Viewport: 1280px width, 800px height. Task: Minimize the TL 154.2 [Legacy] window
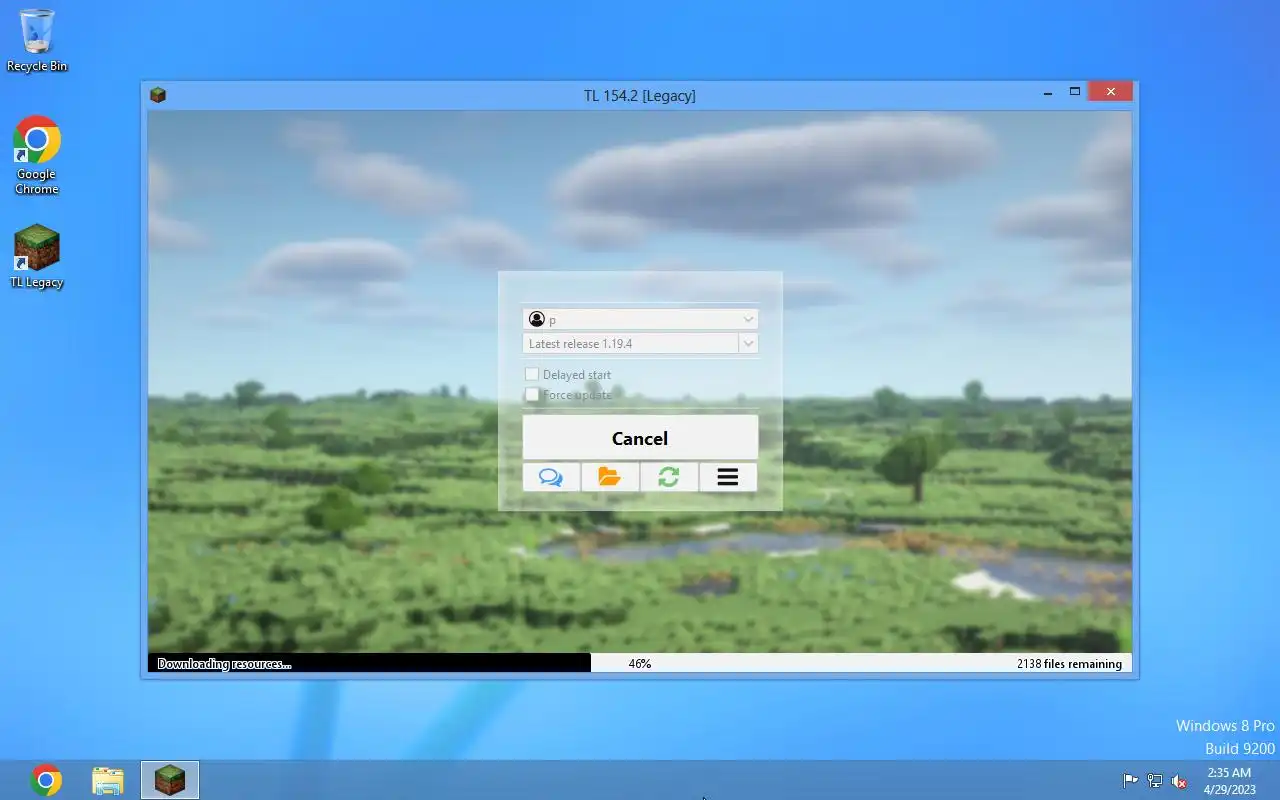(x=1048, y=93)
